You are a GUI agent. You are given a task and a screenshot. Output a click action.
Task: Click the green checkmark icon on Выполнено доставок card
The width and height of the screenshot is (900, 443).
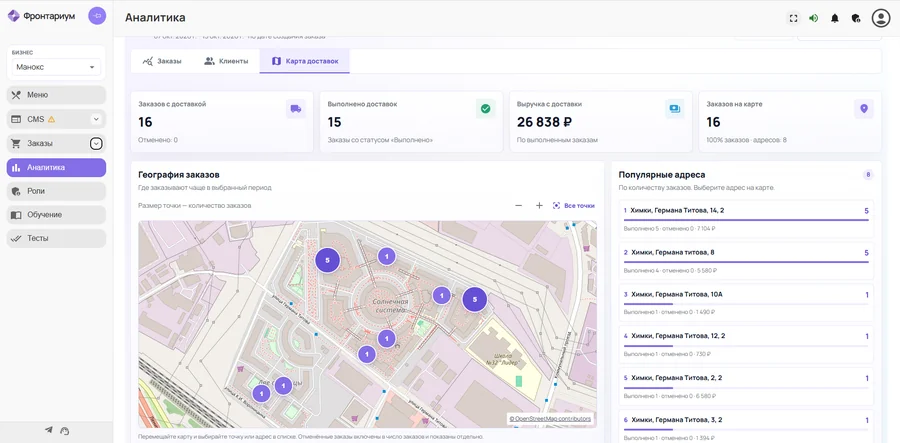click(x=486, y=108)
